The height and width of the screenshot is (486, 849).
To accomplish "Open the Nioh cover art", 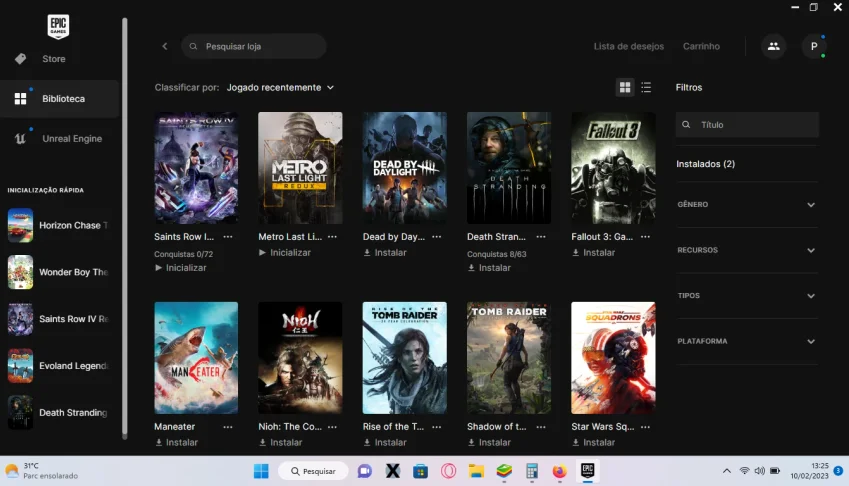I will (x=300, y=358).
